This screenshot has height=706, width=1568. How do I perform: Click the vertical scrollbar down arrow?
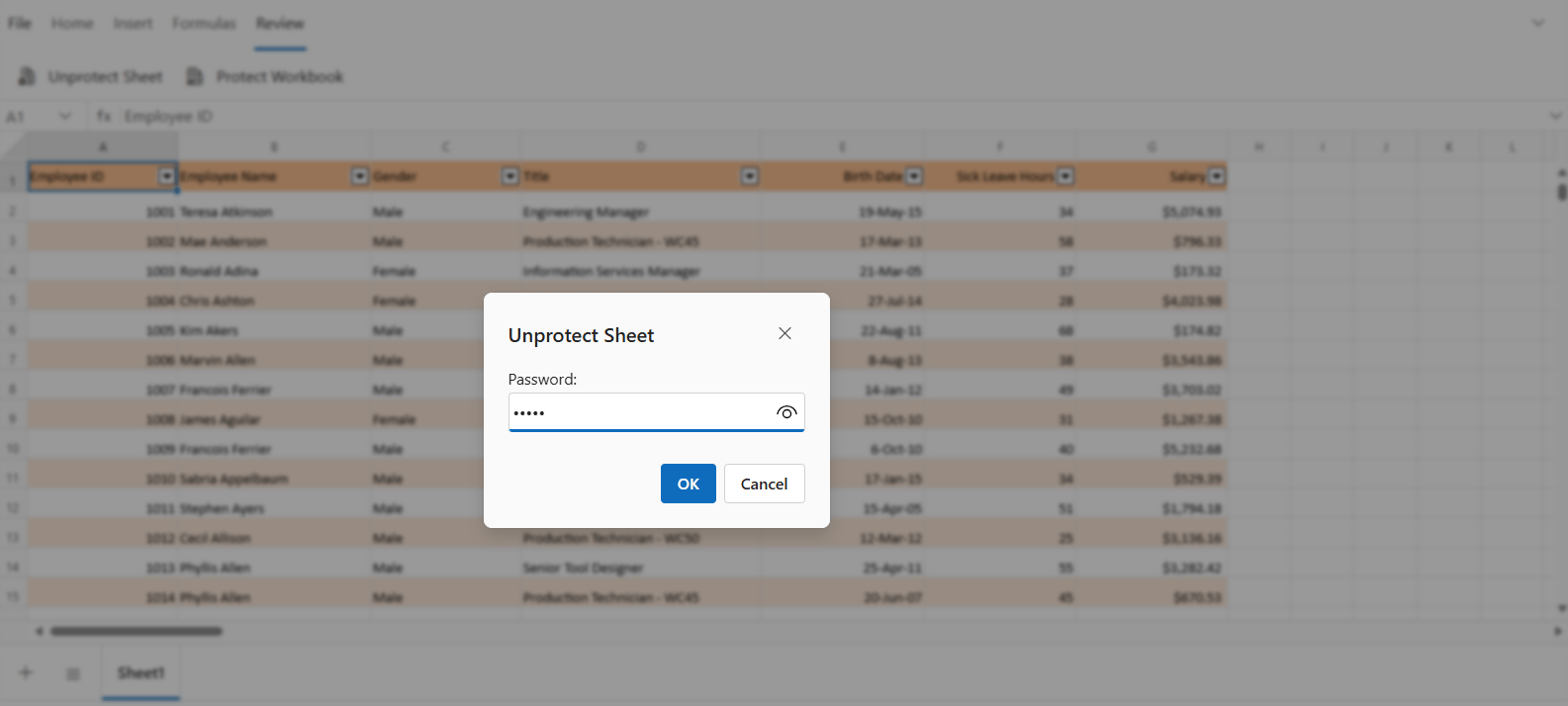pos(1562,609)
